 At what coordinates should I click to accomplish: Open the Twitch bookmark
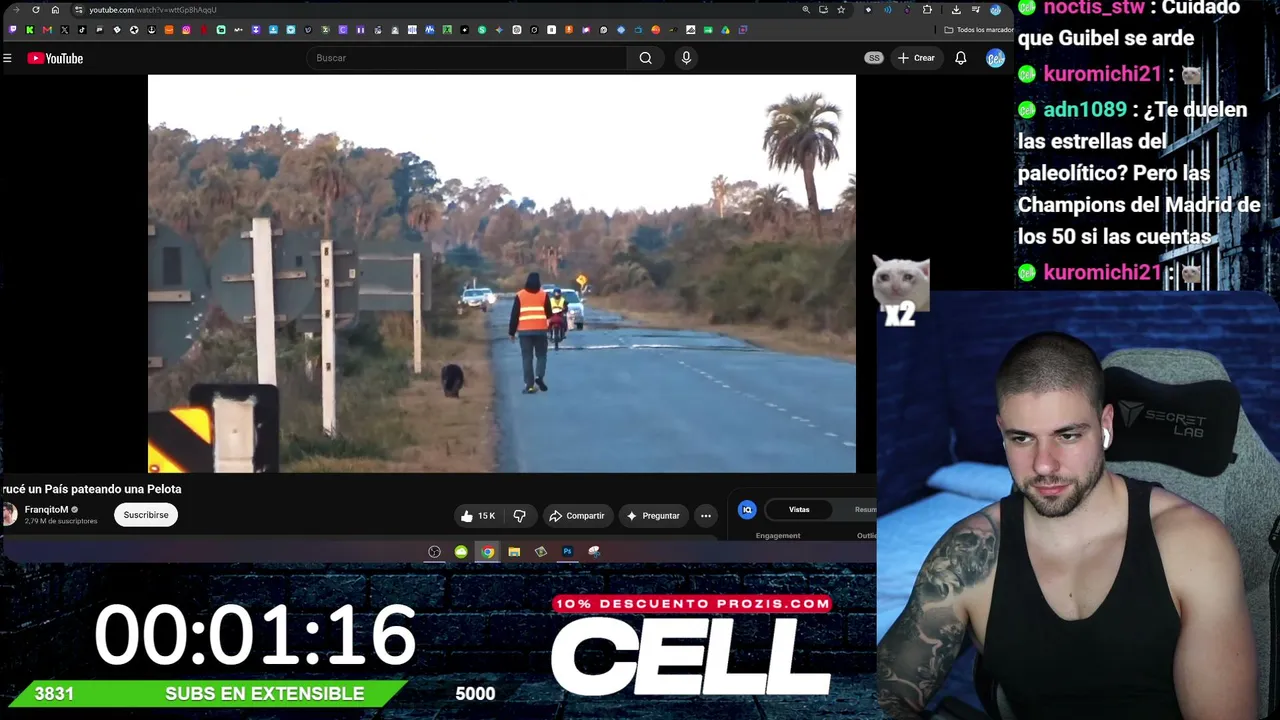pyautogui.click(x=13, y=30)
